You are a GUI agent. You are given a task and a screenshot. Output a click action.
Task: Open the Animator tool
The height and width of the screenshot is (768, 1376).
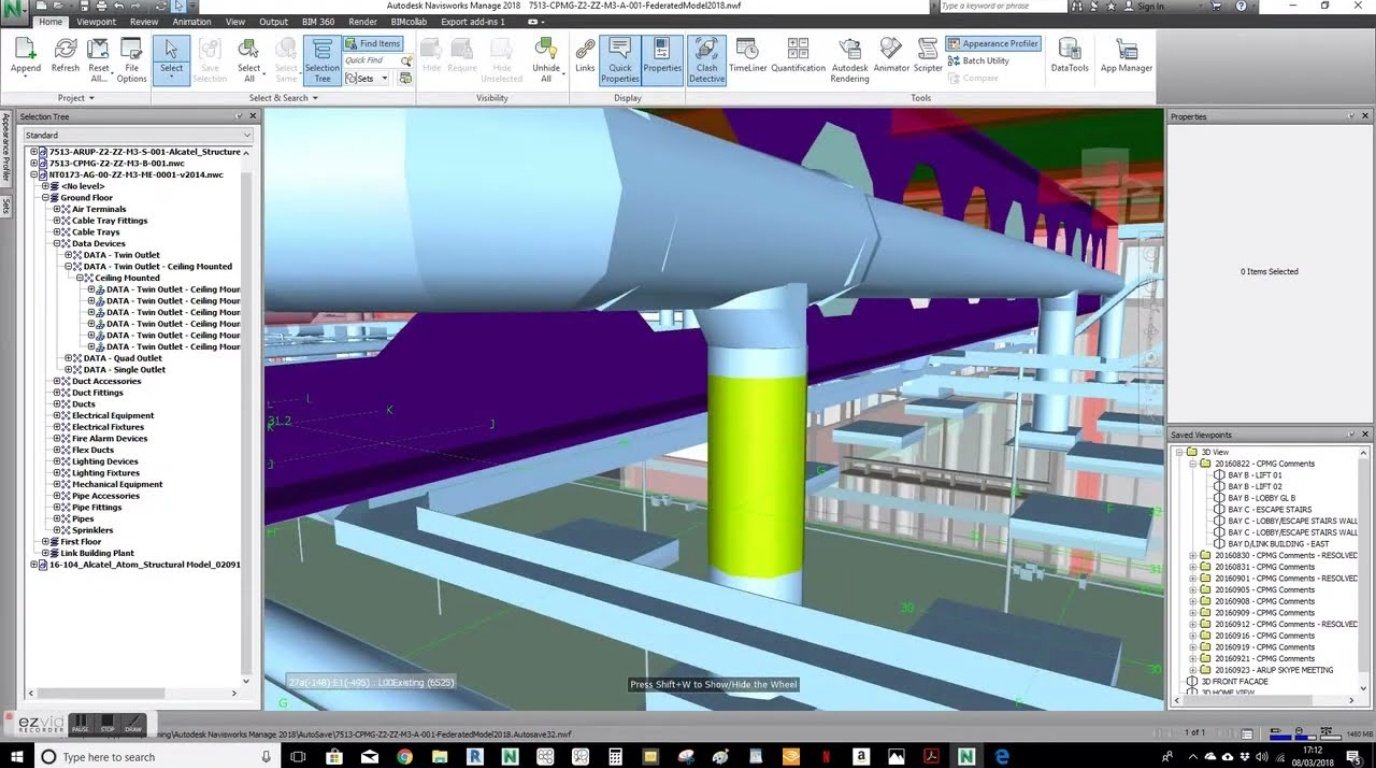(891, 57)
